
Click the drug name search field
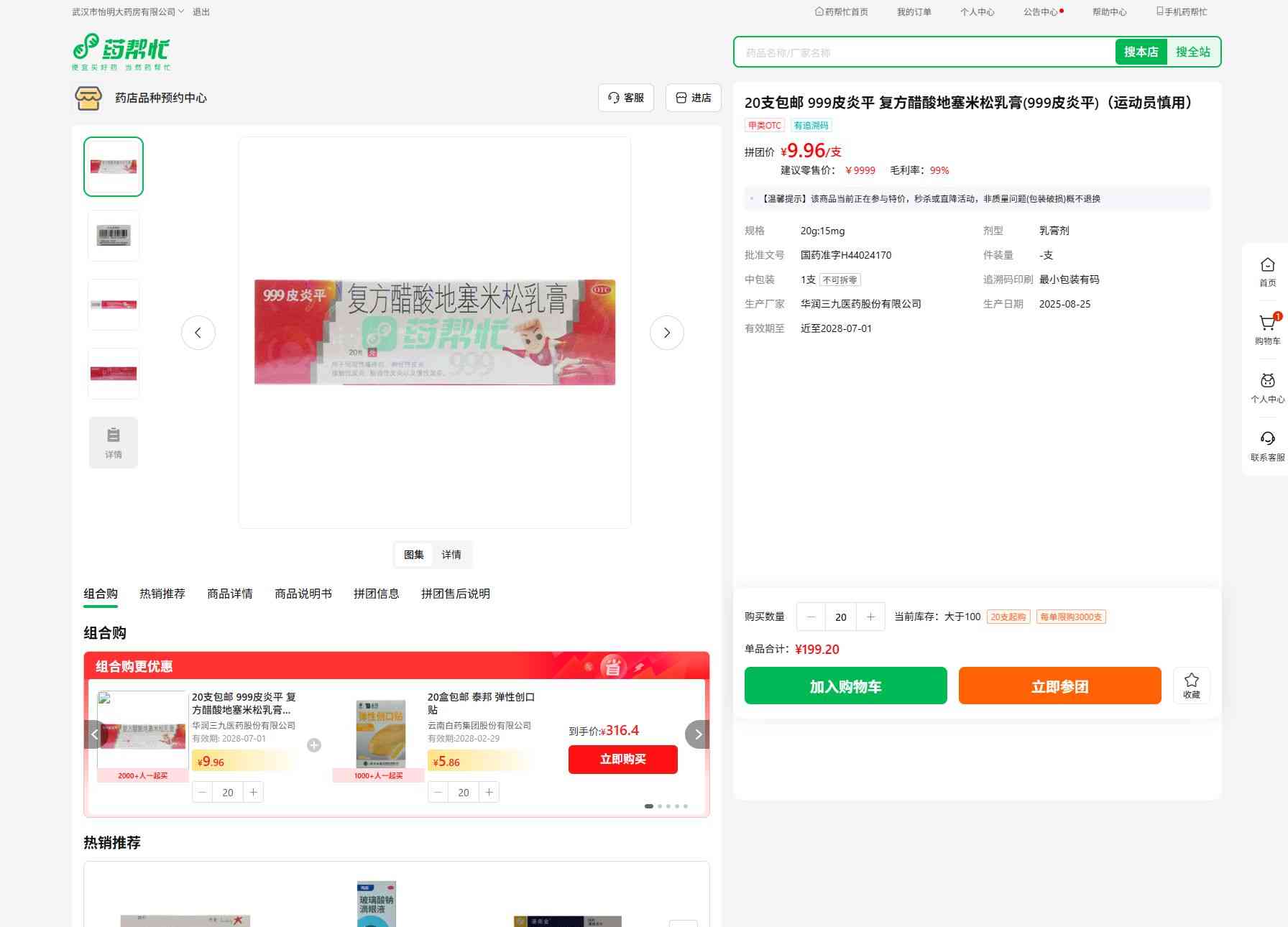924,52
